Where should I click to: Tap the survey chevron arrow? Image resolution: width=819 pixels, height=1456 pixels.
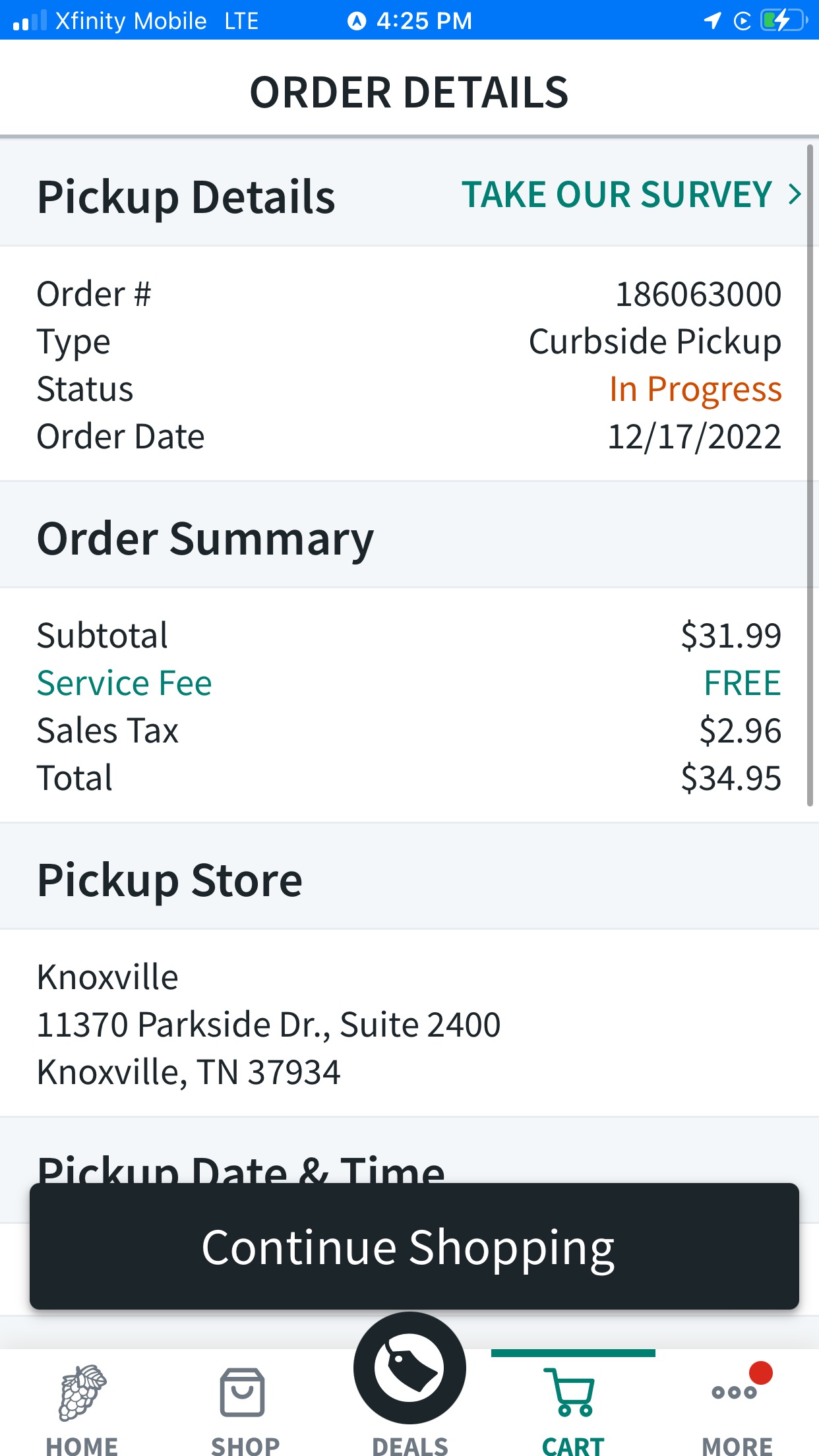tap(795, 195)
